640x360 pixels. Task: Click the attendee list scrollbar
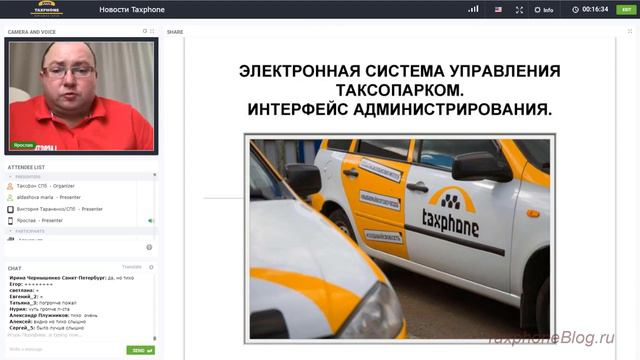(155, 206)
